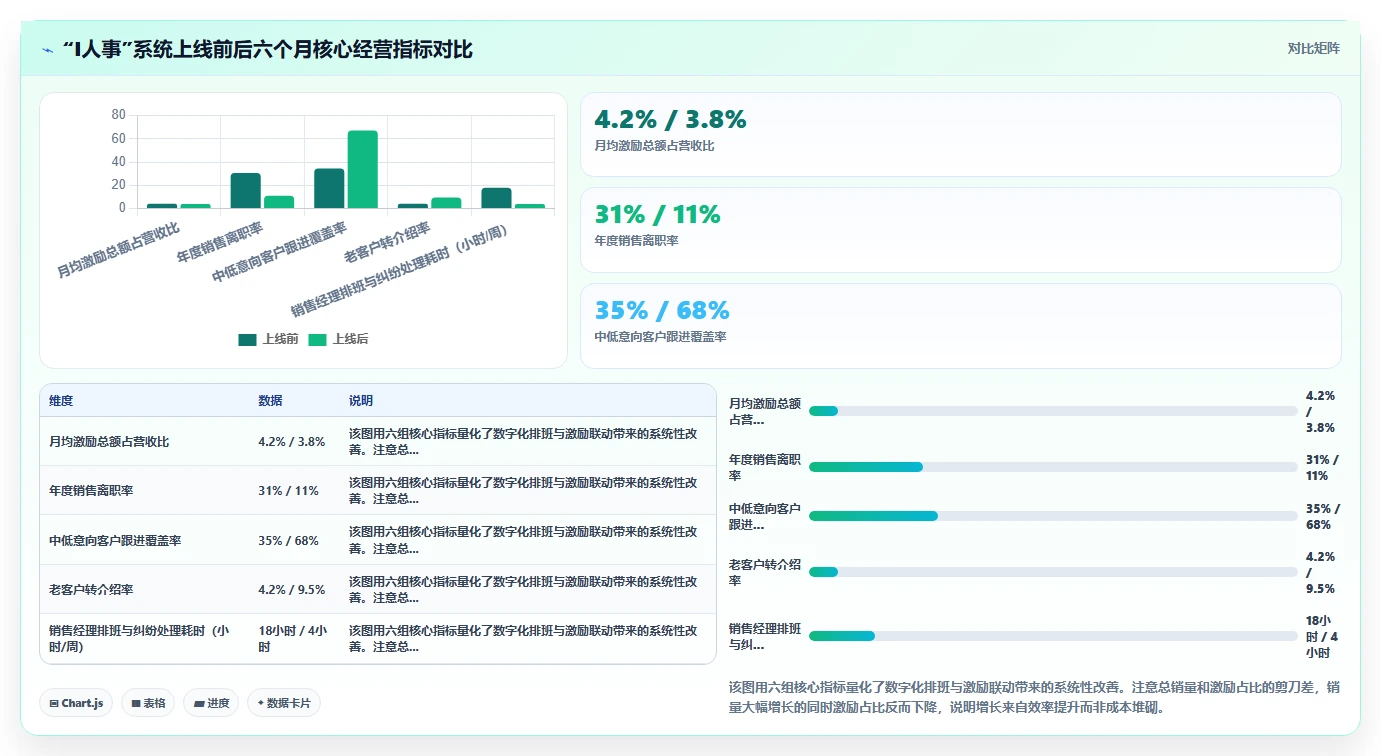Click the table value 4.2% / 9.5%
The height and width of the screenshot is (756, 1381).
coord(292,590)
